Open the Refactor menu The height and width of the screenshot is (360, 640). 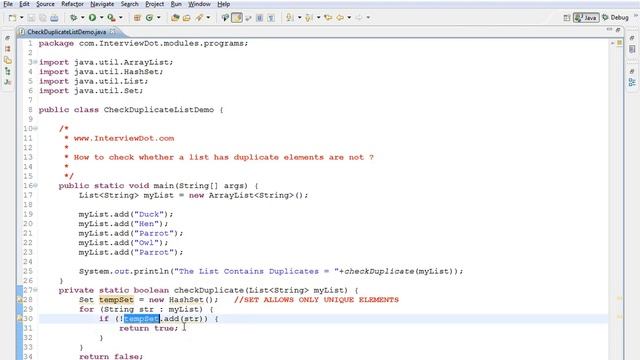(72, 4)
